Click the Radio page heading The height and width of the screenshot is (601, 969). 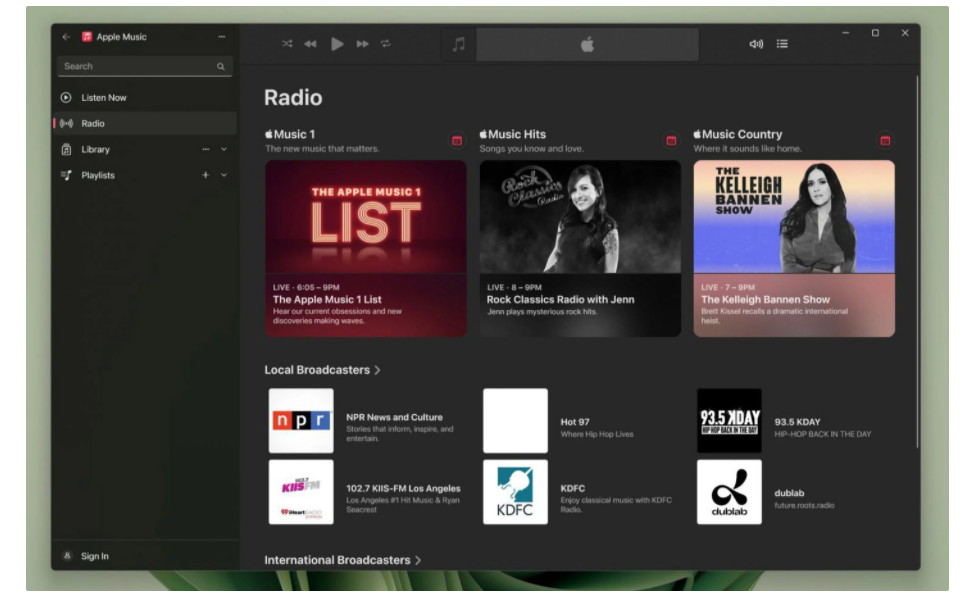(293, 98)
